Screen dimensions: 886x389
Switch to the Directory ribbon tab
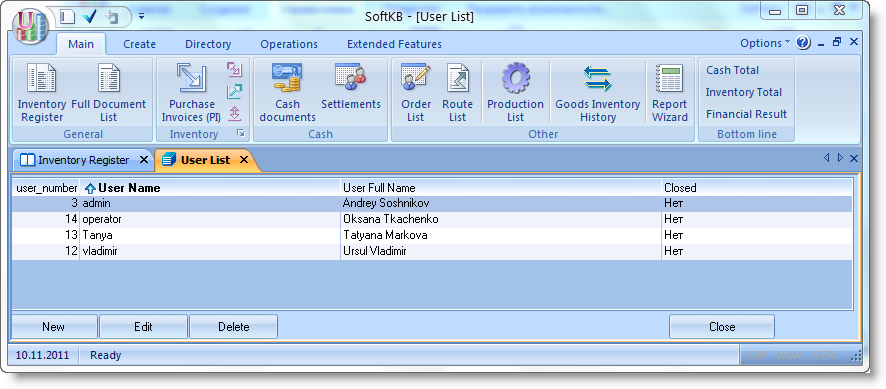tap(208, 44)
